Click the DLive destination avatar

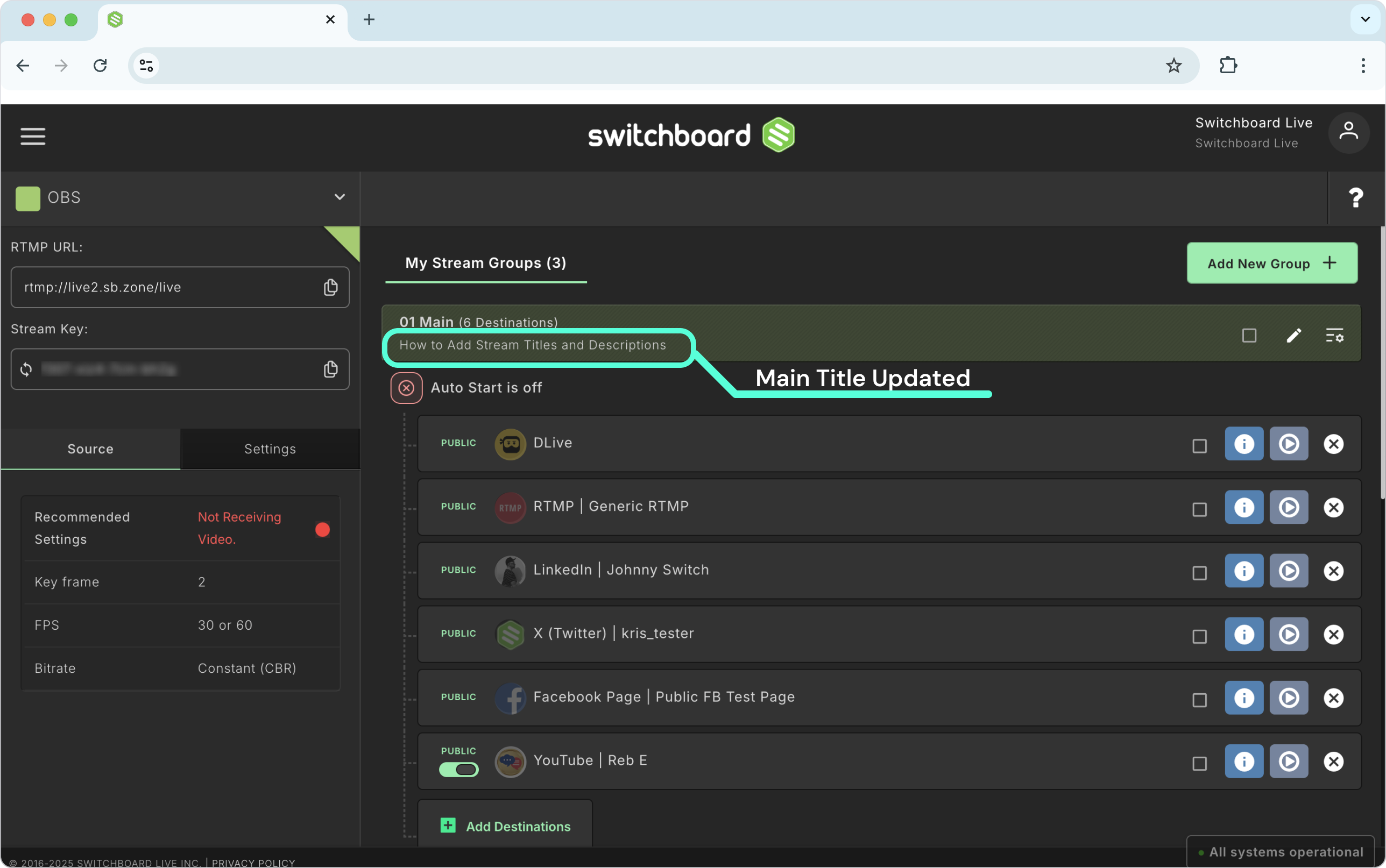[511, 444]
